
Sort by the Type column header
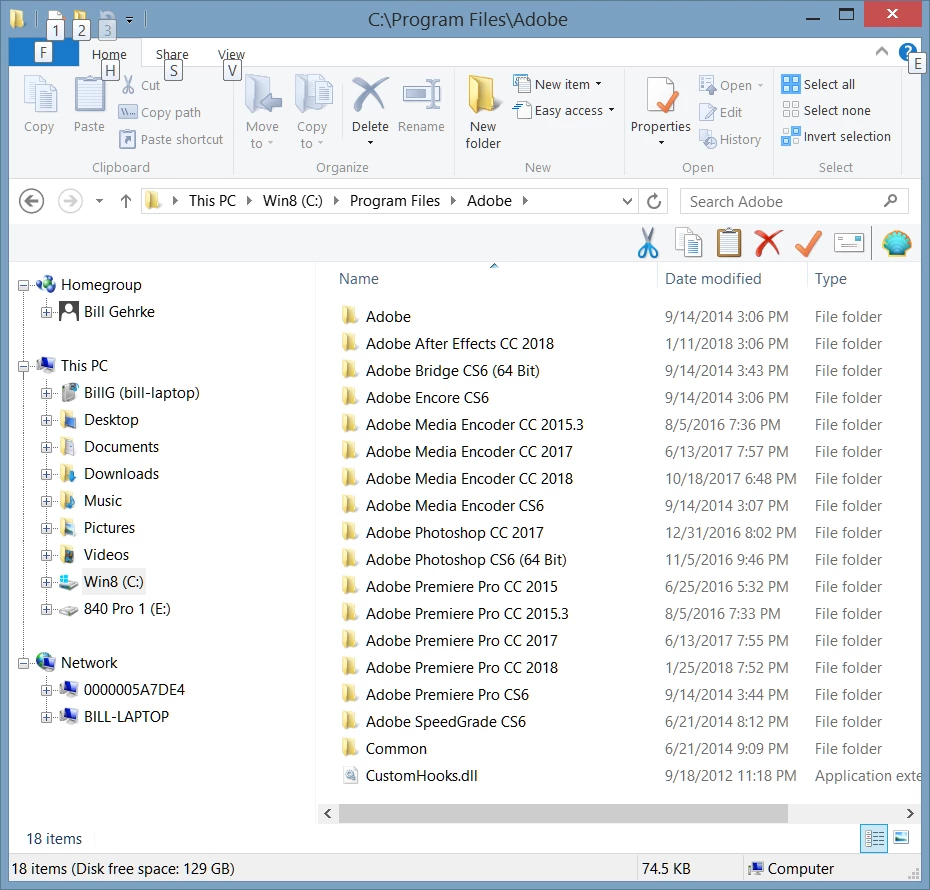coord(830,279)
